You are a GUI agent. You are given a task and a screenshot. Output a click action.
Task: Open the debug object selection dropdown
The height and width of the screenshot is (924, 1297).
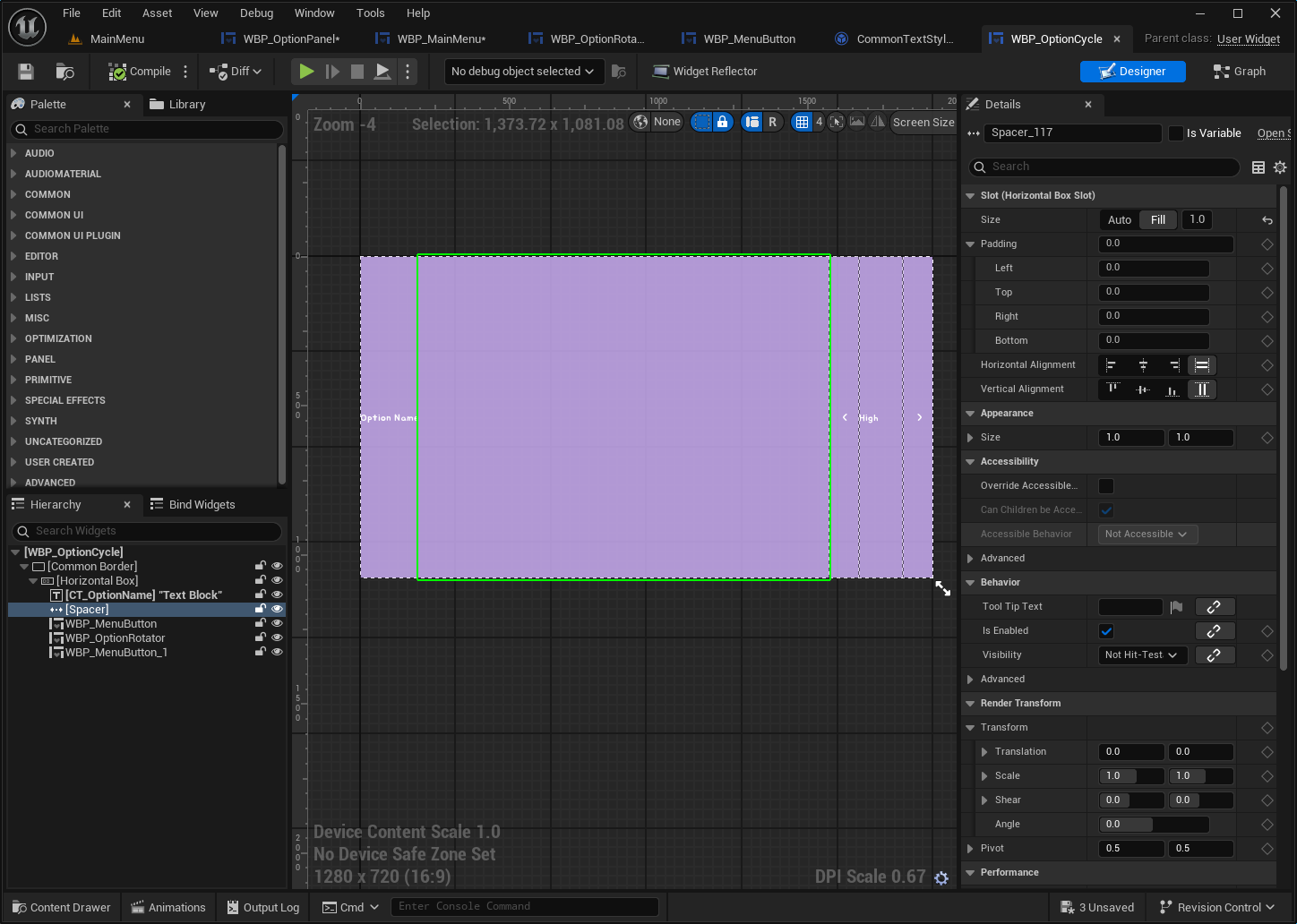pos(522,72)
